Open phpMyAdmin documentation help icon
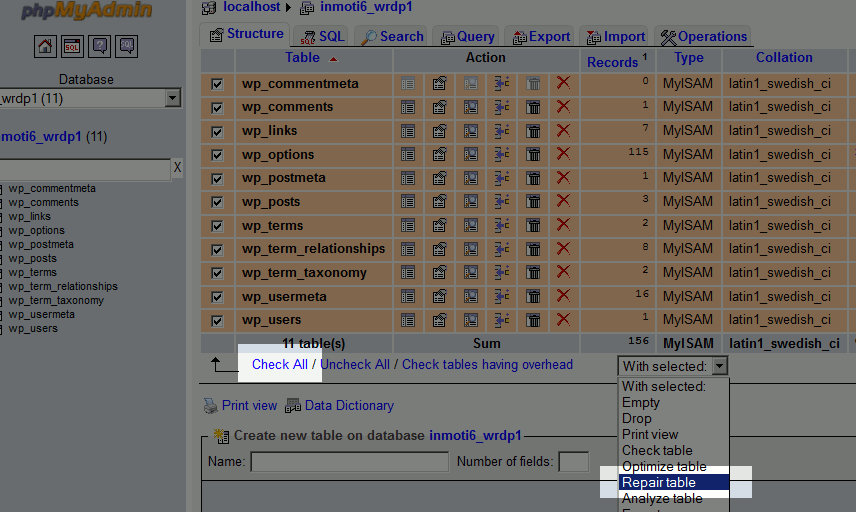Viewport: 856px width, 512px height. [x=99, y=46]
